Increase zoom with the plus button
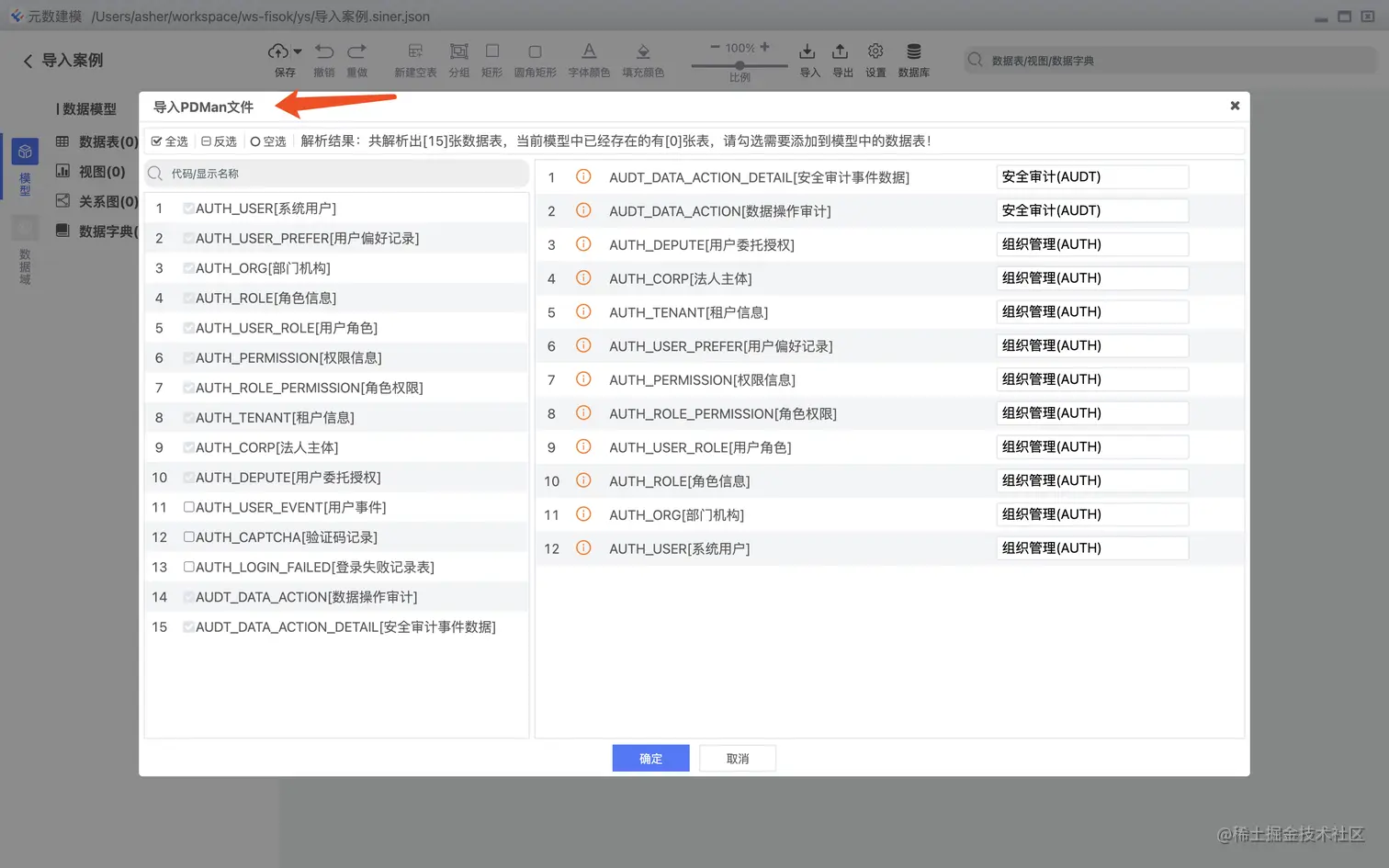 pyautogui.click(x=764, y=47)
